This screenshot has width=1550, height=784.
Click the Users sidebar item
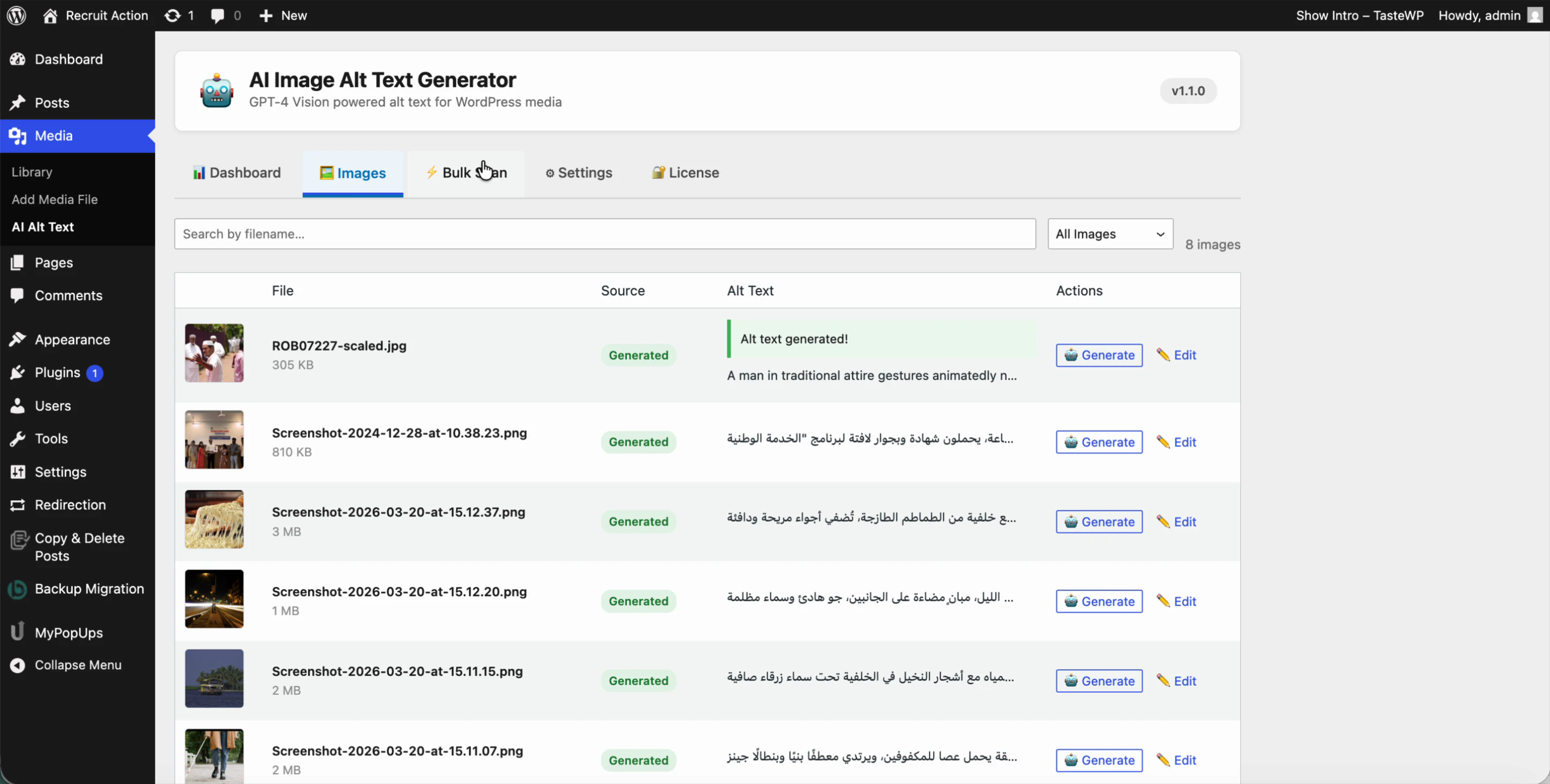click(53, 405)
